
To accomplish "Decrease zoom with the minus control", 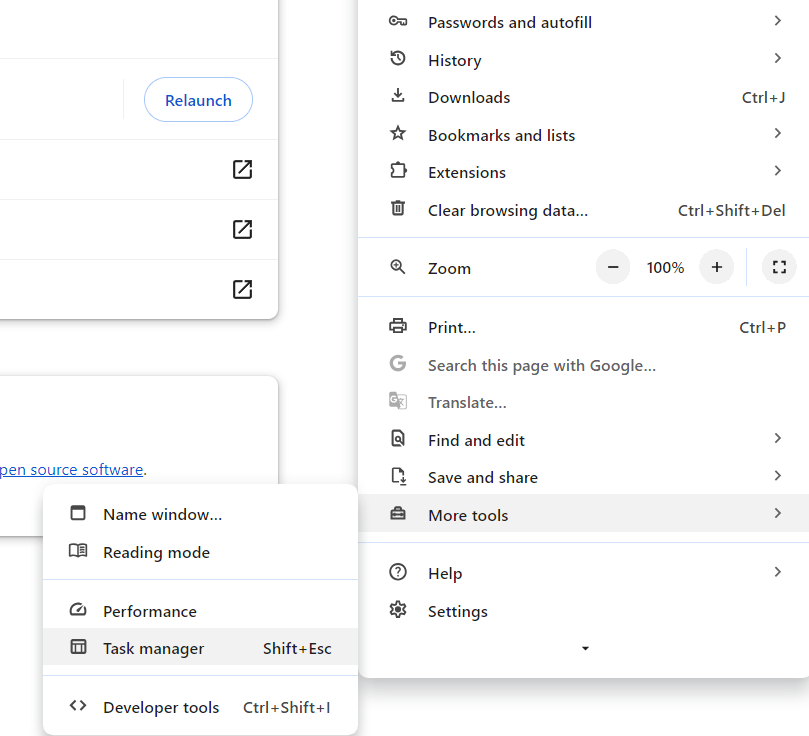I will pyautogui.click(x=613, y=267).
